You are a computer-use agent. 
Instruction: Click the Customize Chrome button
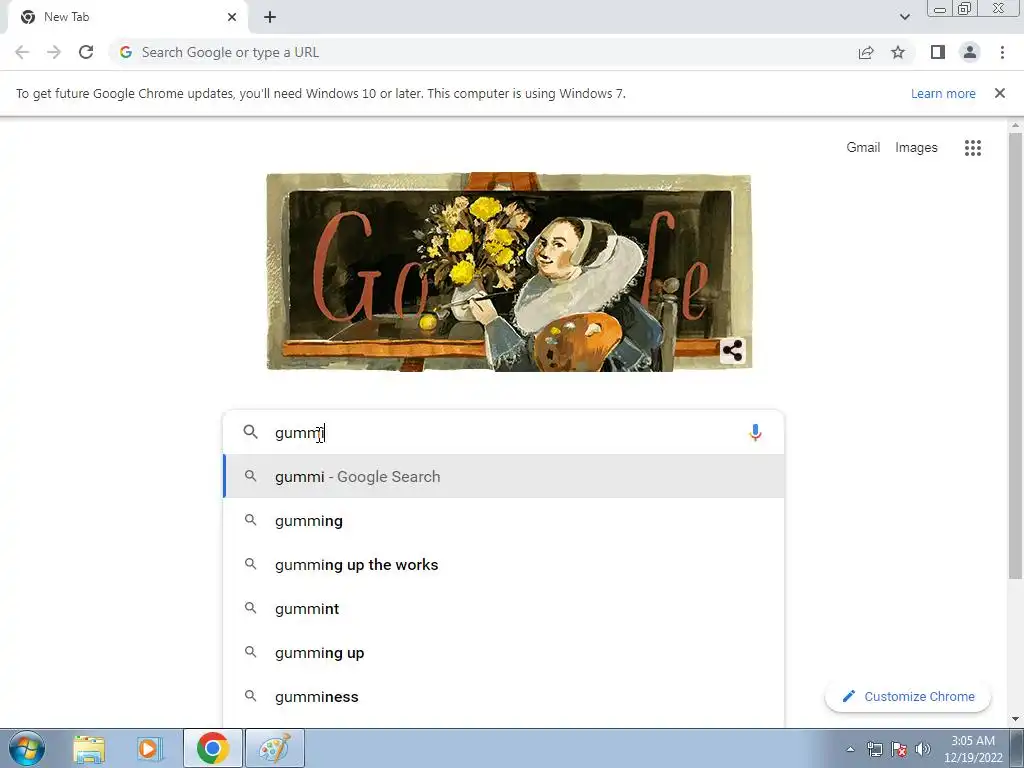[908, 696]
